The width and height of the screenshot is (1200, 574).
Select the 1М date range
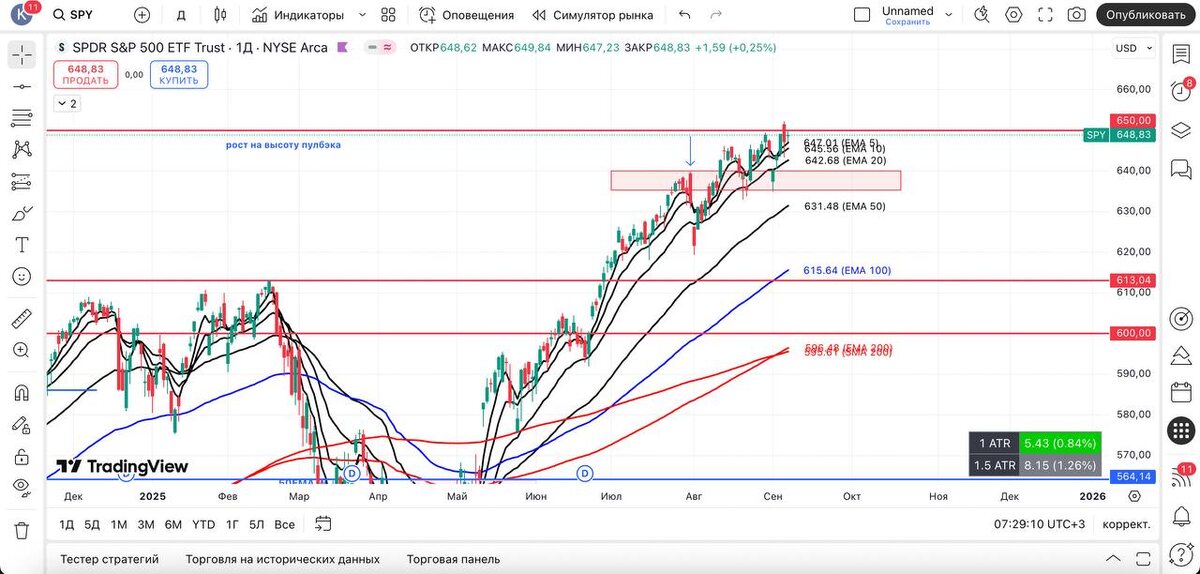click(119, 524)
